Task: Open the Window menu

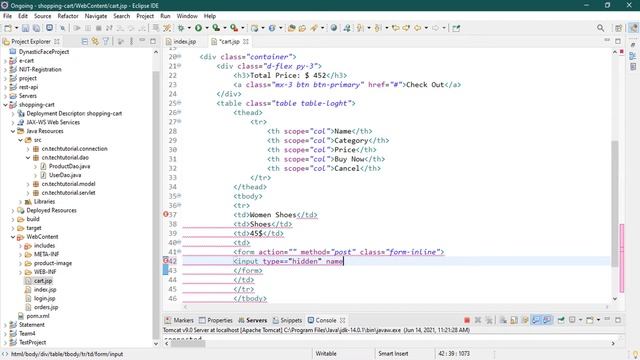Action: coord(187,16)
